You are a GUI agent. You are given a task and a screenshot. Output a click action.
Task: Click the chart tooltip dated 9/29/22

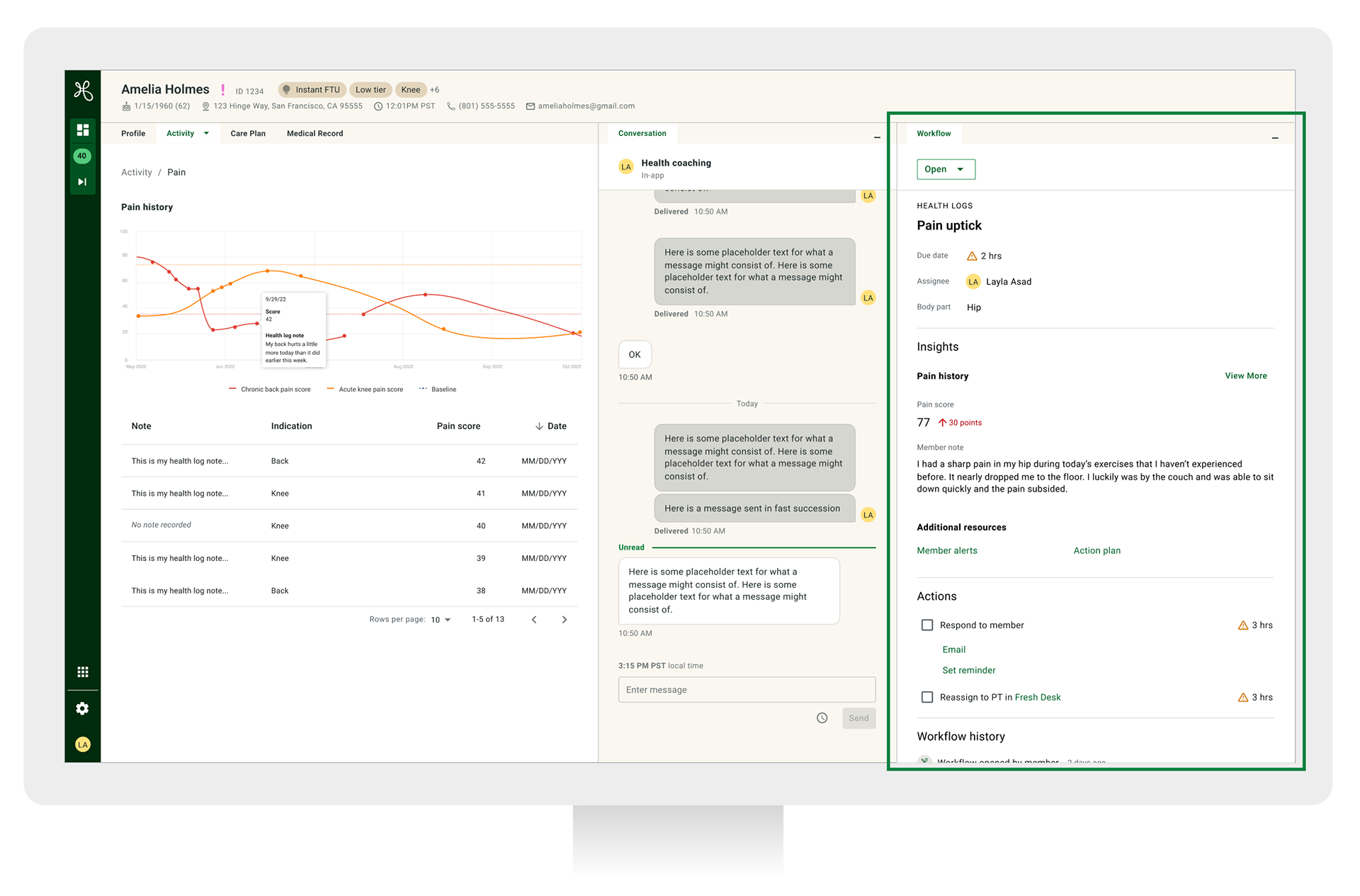pos(293,329)
